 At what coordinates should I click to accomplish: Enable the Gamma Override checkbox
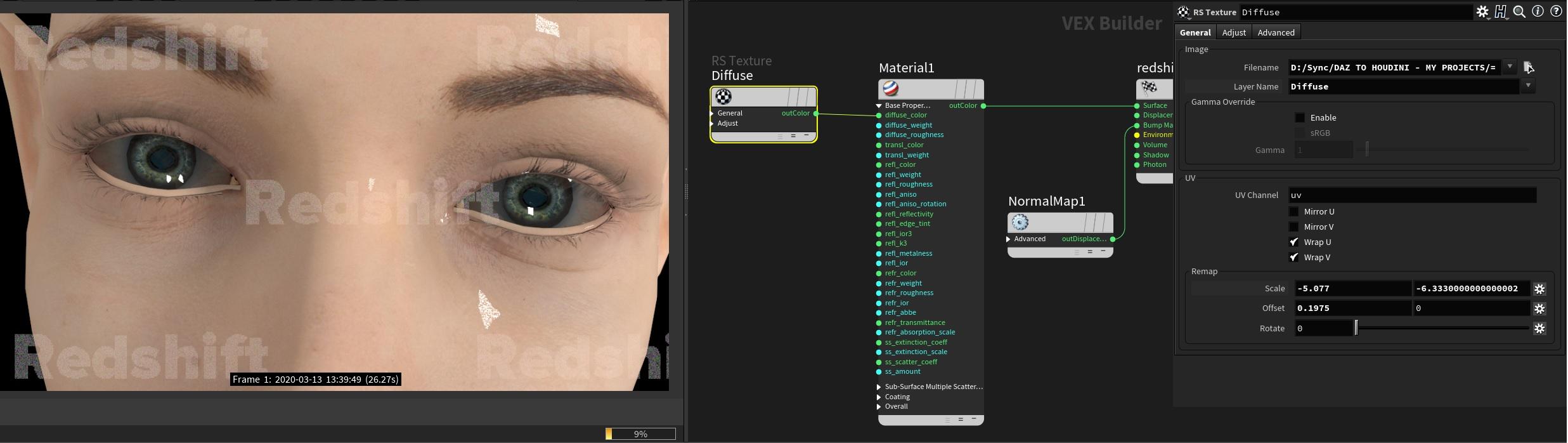coord(1300,117)
